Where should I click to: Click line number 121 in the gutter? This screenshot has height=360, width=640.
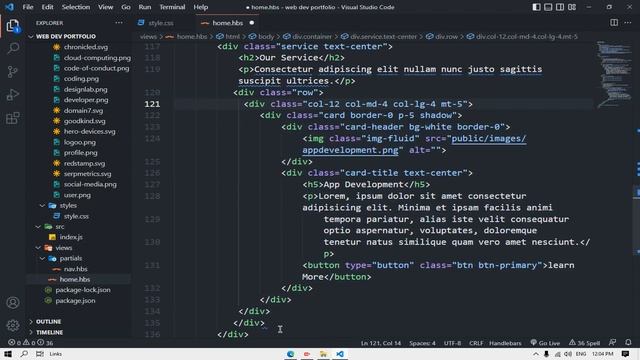(x=152, y=104)
